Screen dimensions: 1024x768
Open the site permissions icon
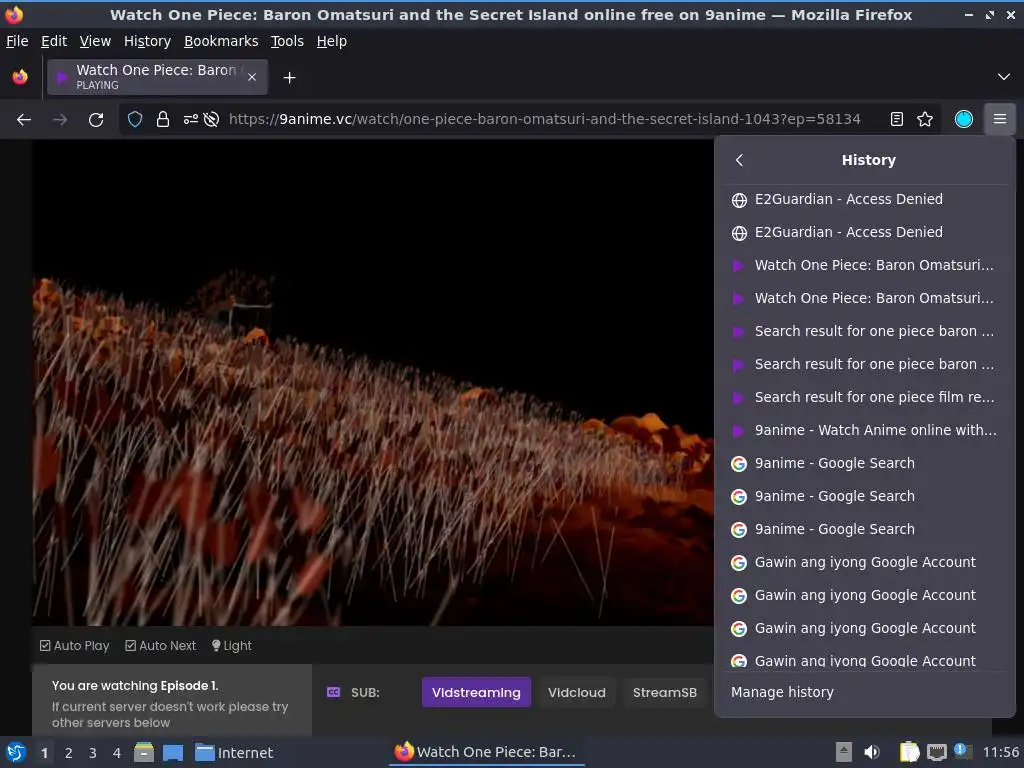pyautogui.click(x=190, y=120)
